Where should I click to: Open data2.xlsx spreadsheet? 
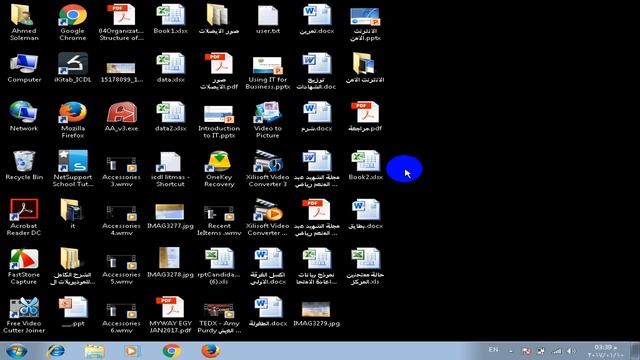click(170, 116)
